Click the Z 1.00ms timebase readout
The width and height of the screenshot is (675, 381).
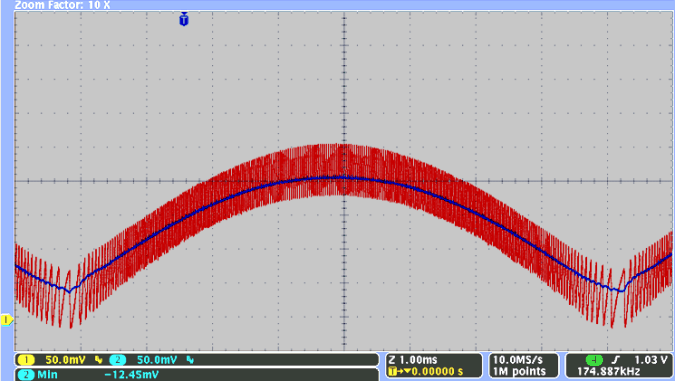(x=413, y=360)
